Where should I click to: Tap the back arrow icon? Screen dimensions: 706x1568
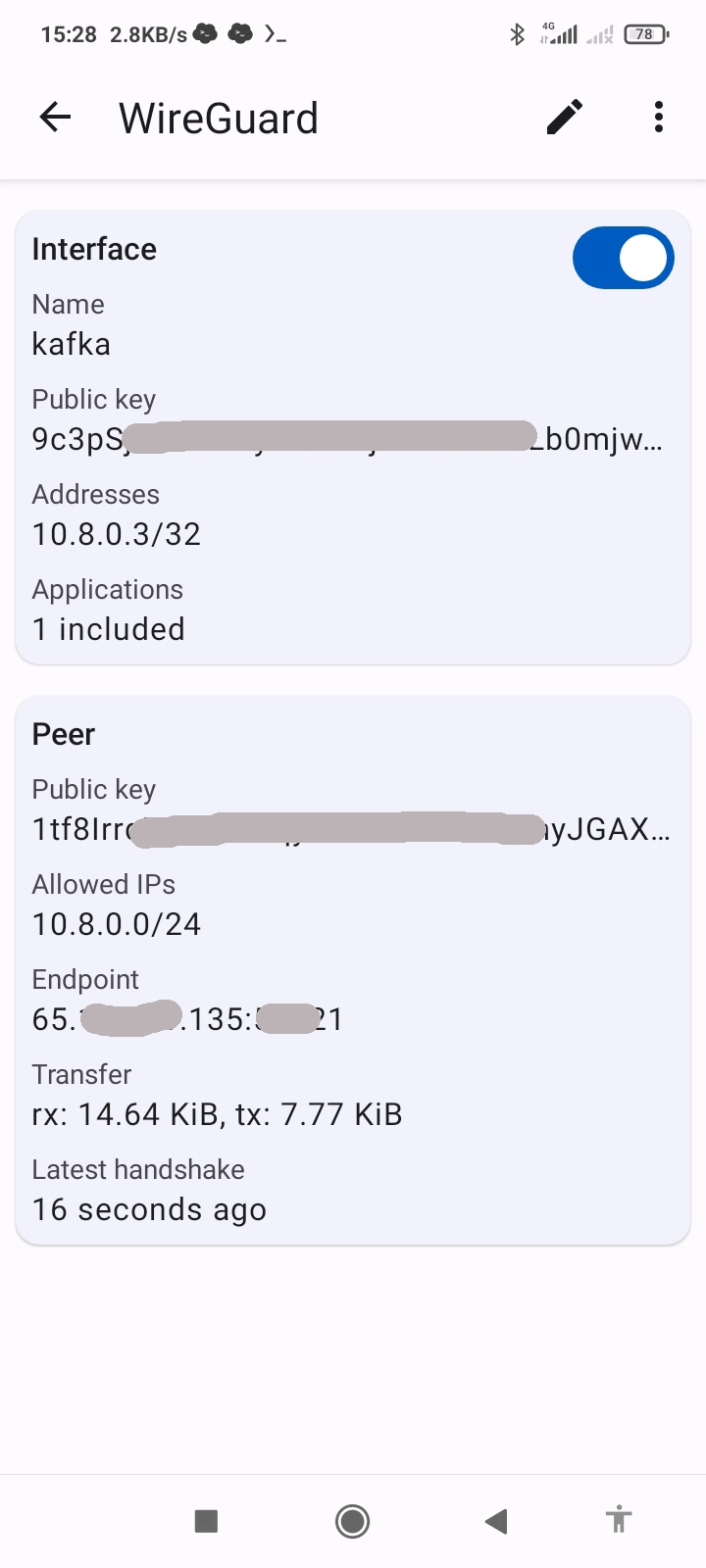tap(56, 118)
